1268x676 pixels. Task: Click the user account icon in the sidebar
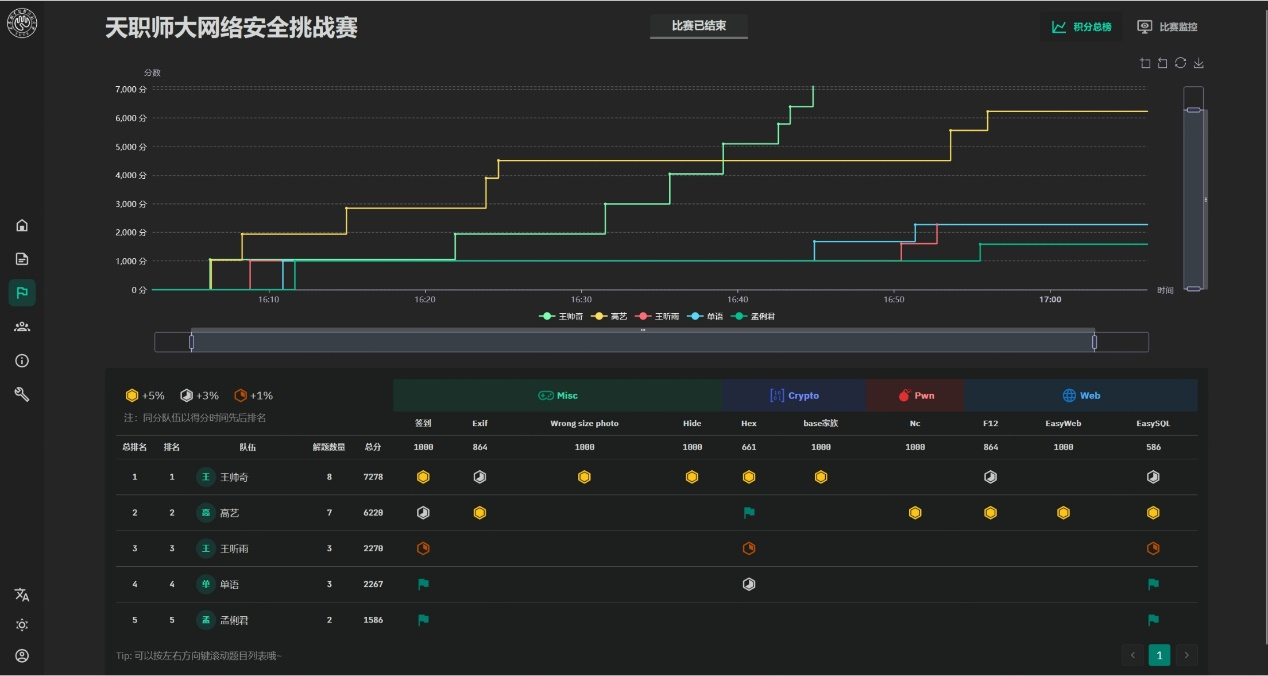click(x=22, y=656)
